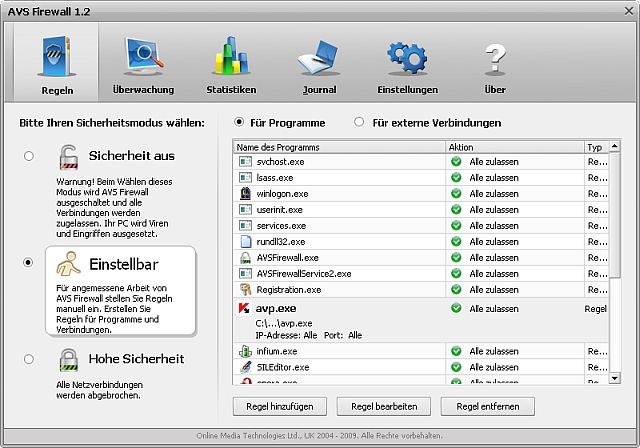Click the Registration.exe keys icon

click(x=245, y=289)
